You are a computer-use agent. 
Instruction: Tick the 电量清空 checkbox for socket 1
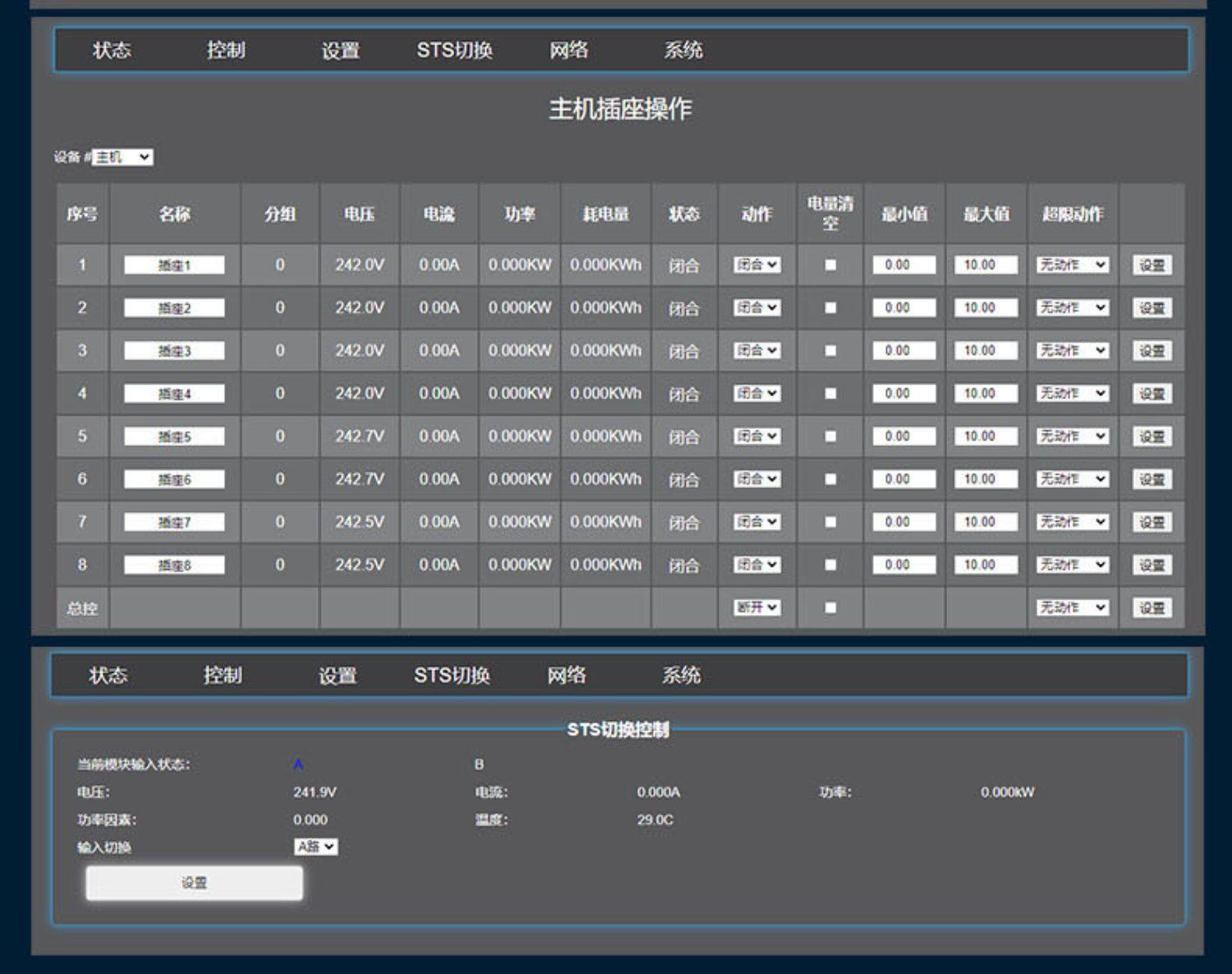pyautogui.click(x=830, y=265)
